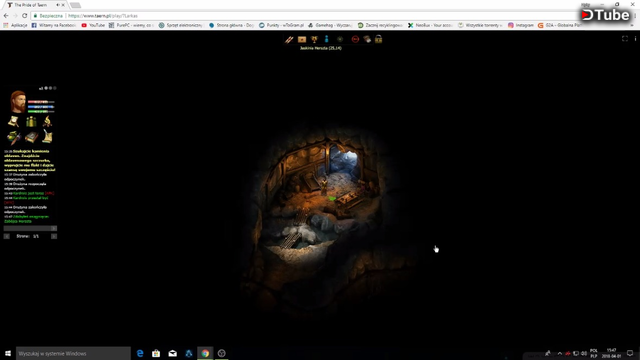This screenshot has width=640, height=360.
Task: Open Aplikacje bookmarks shortcut
Action: click(15, 25)
